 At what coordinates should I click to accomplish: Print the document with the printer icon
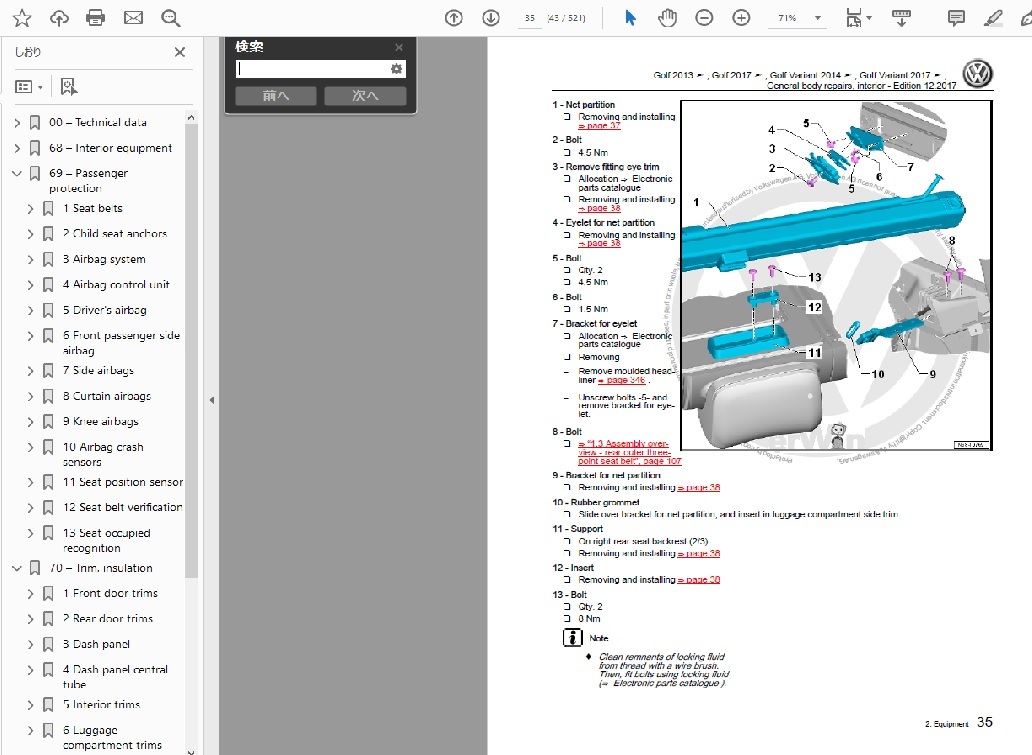point(95,18)
